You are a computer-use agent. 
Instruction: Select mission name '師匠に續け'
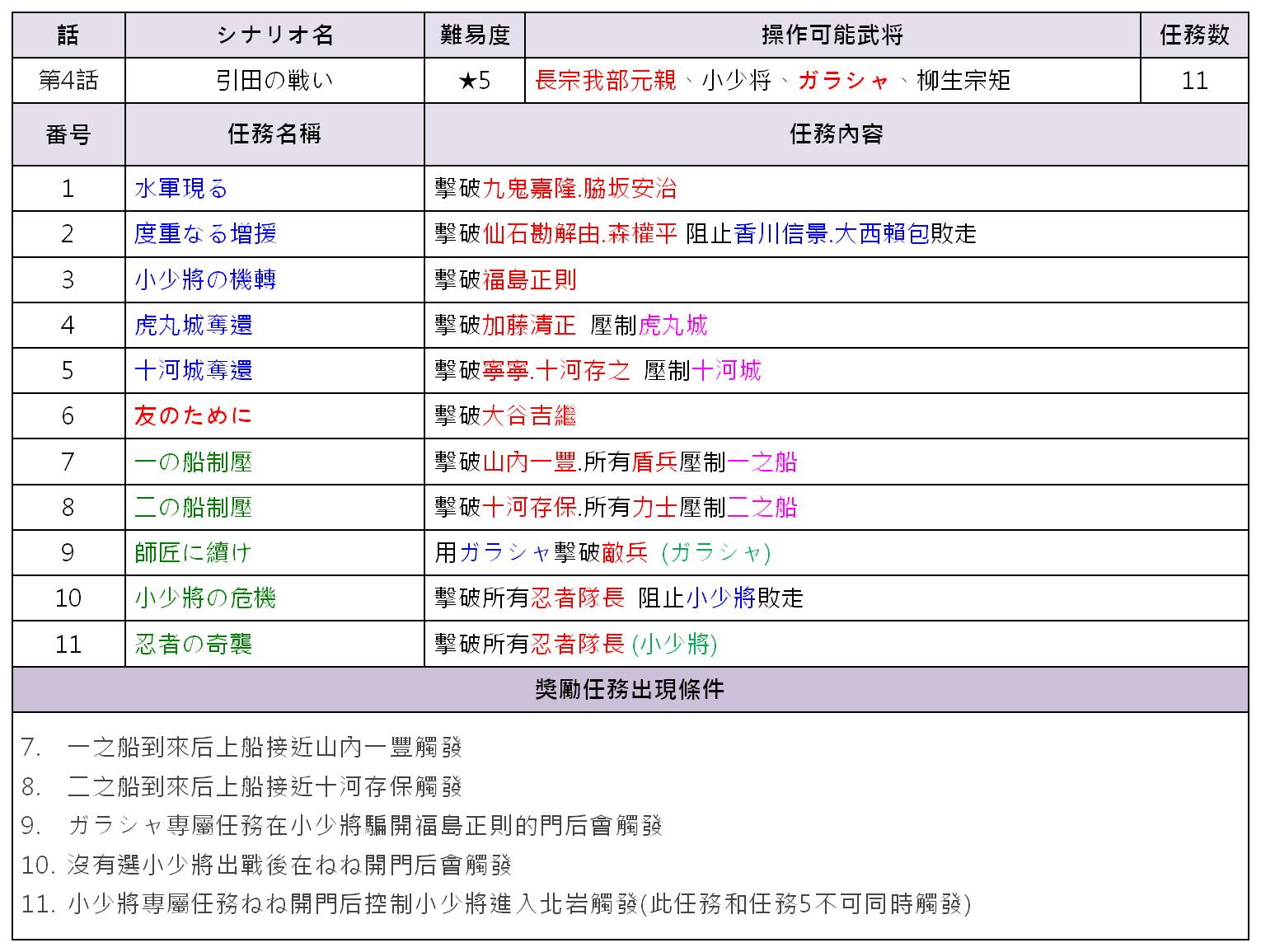point(193,552)
